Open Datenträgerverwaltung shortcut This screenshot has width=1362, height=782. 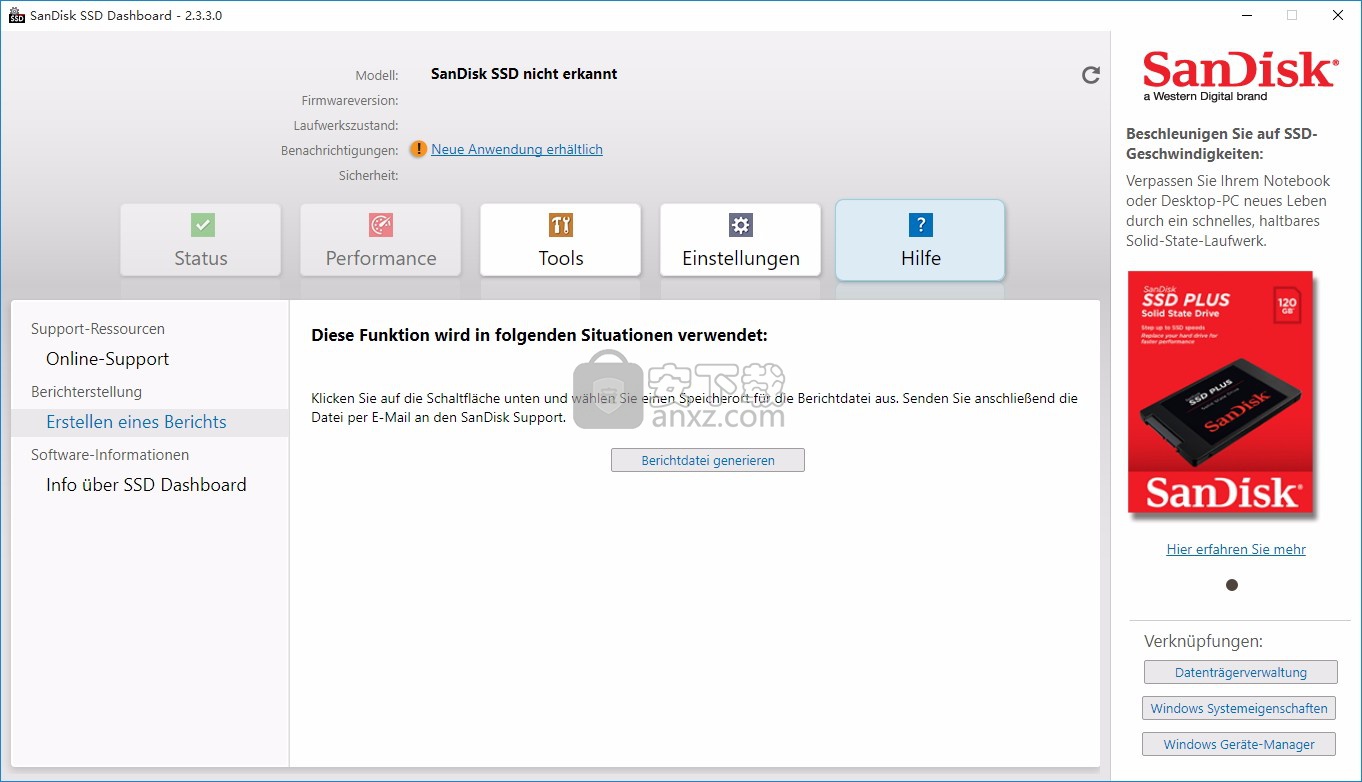click(x=1240, y=672)
